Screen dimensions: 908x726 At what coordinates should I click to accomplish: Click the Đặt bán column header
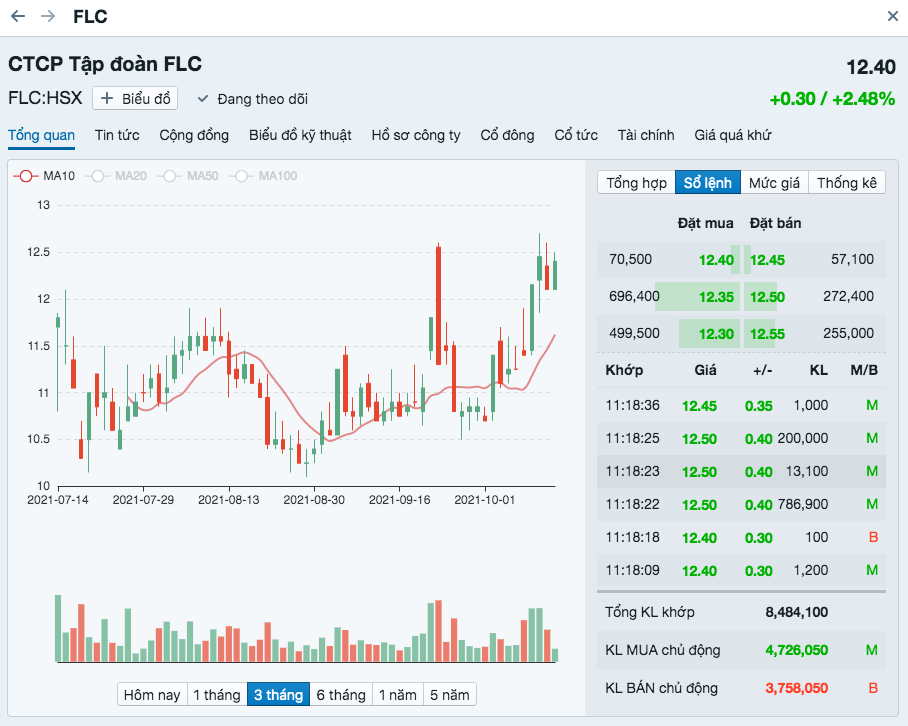coord(775,223)
